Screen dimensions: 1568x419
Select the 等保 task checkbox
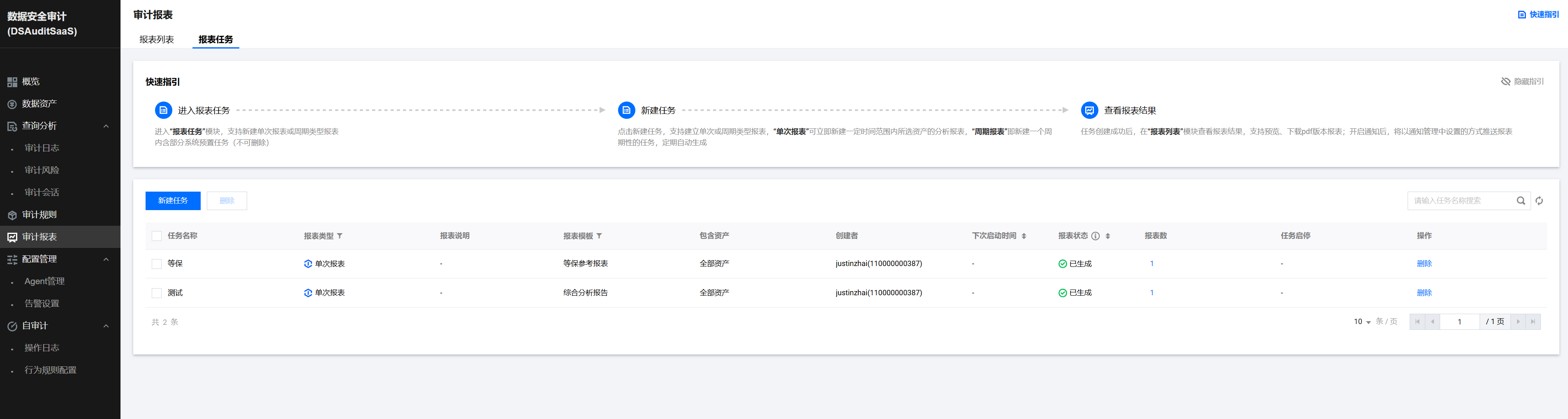[x=156, y=264]
